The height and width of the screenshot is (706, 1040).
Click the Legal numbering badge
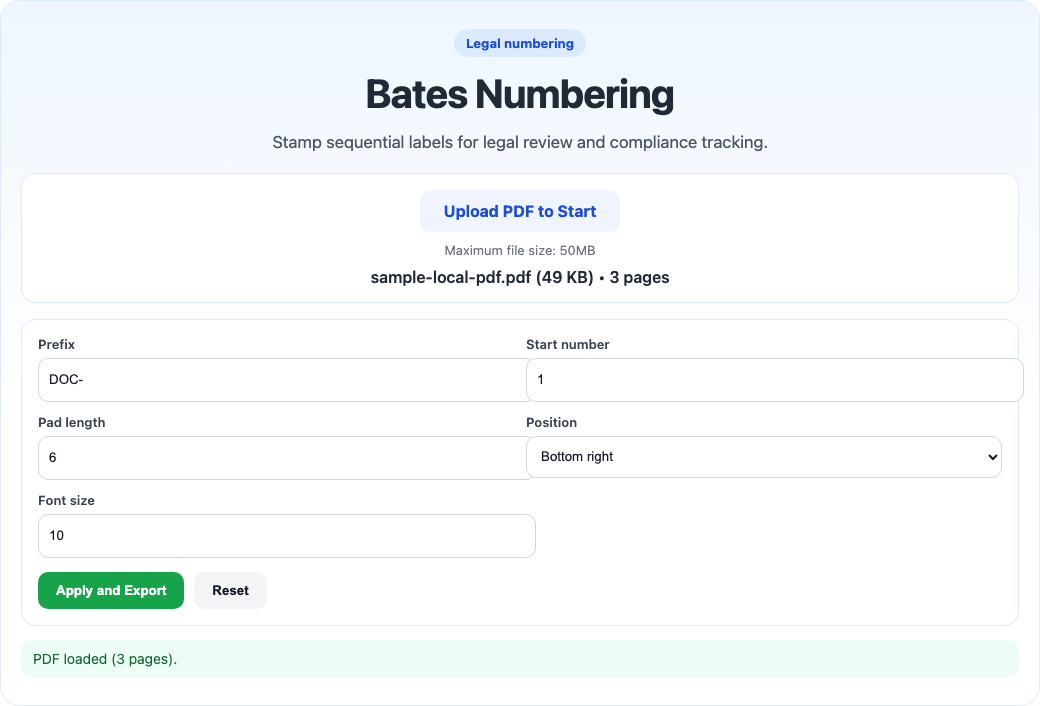click(519, 43)
